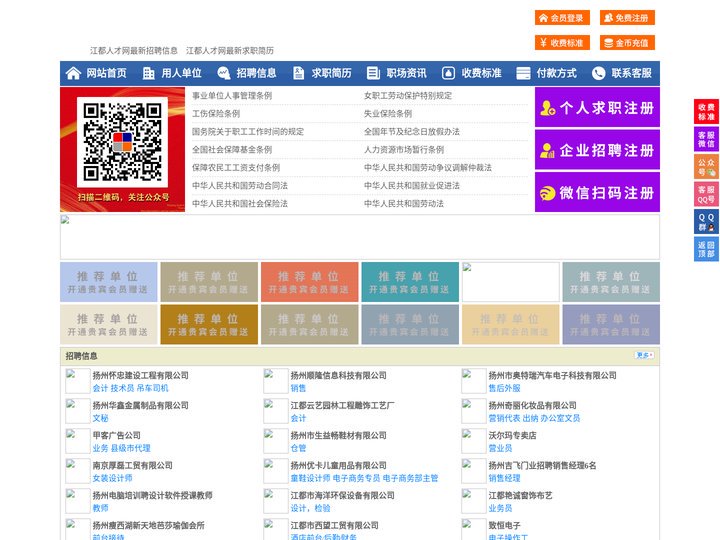Click the QR code image
The image size is (720, 540).
click(122, 142)
